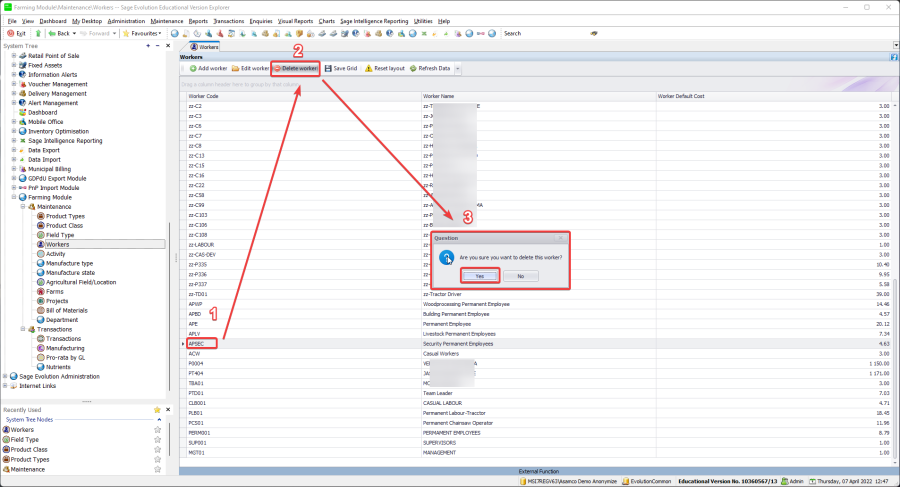Screen dimensions: 900x487
Task: Click the Add worker toolbar button
Action: pyautogui.click(x=207, y=68)
